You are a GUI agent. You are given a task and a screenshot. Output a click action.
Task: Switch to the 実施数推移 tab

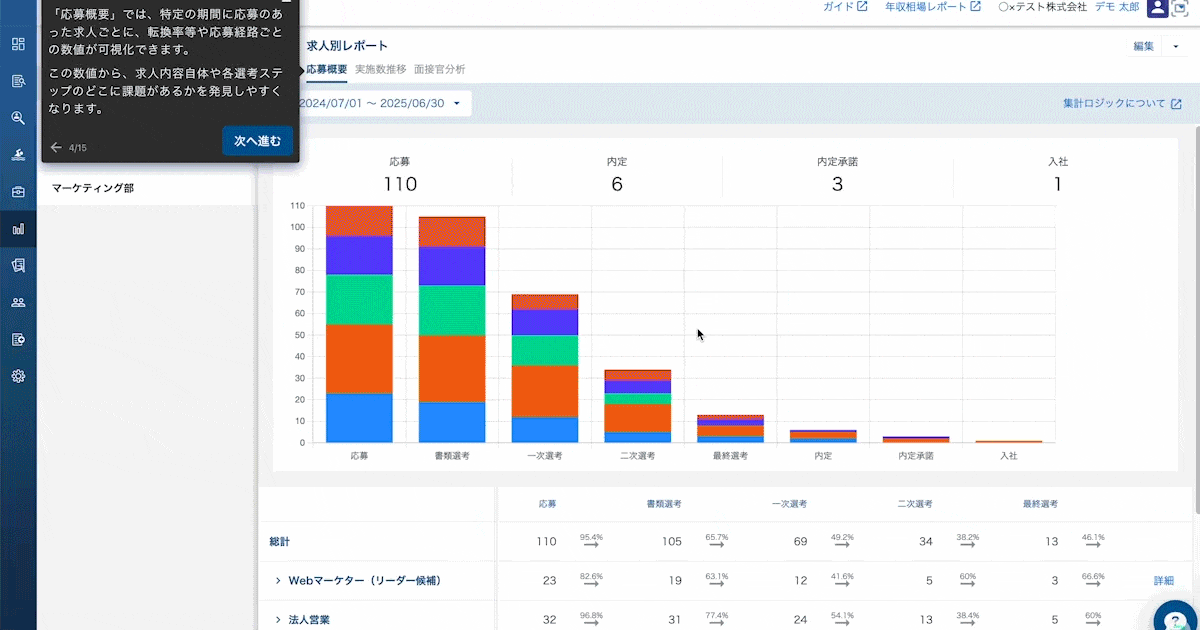[380, 70]
